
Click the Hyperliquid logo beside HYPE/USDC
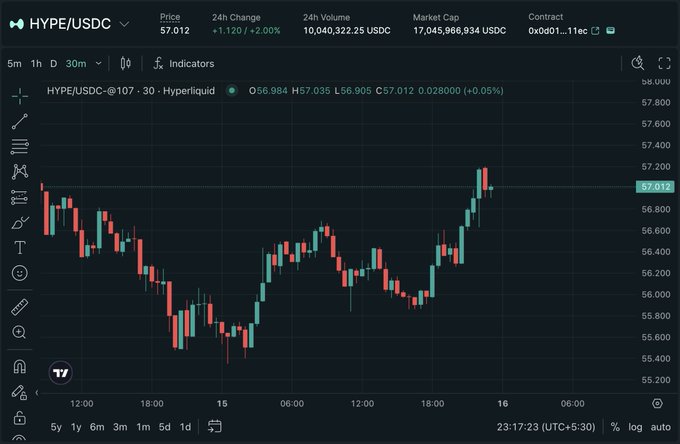pos(16,24)
